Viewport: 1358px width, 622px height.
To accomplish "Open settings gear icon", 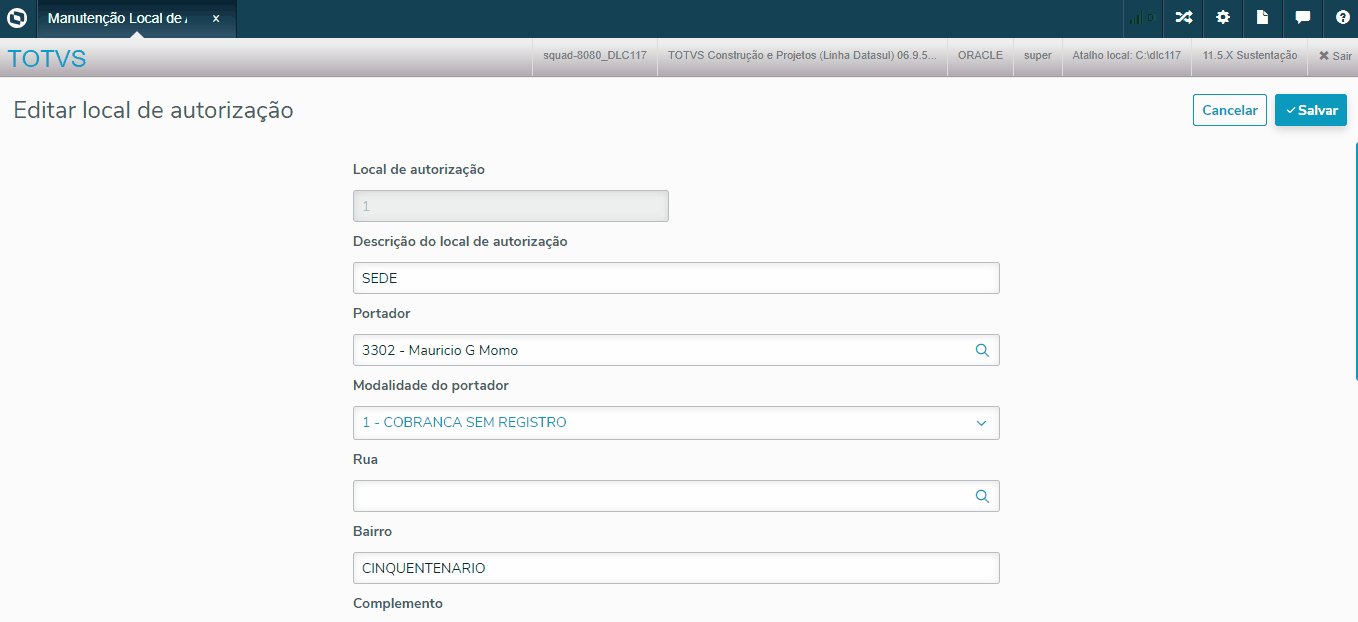I will (x=1223, y=18).
